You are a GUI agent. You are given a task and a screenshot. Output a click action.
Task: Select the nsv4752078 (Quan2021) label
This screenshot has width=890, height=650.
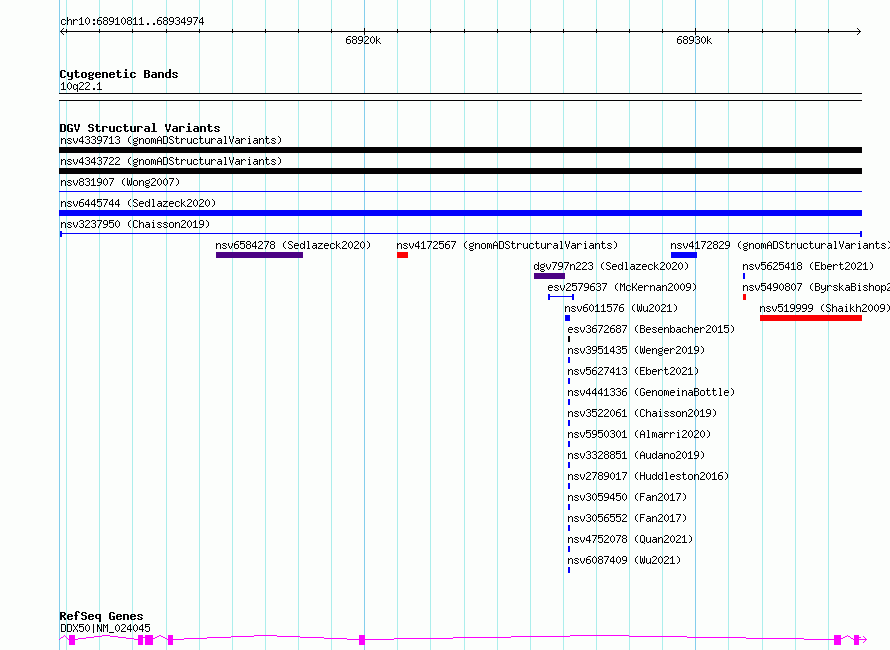630,539
